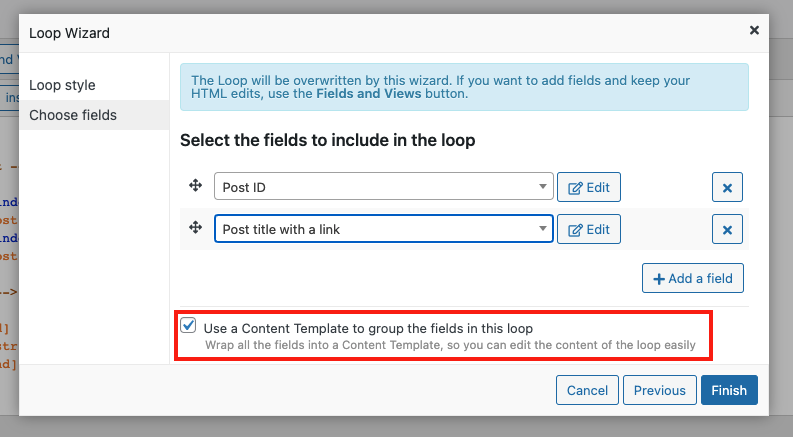
Task: Grab the move handle for Post ID row
Action: [x=196, y=186]
